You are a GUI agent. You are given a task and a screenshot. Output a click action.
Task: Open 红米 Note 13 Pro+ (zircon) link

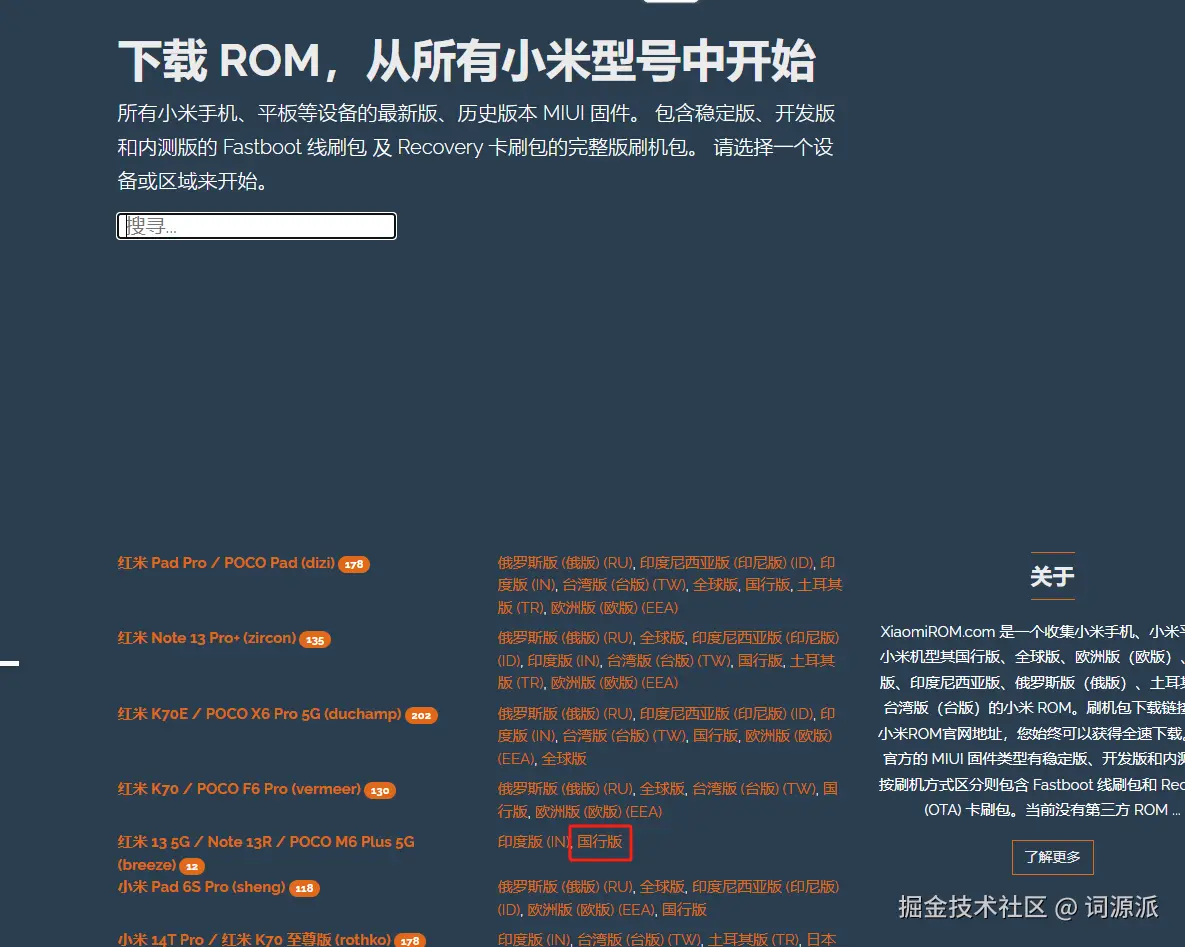pyautogui.click(x=206, y=638)
